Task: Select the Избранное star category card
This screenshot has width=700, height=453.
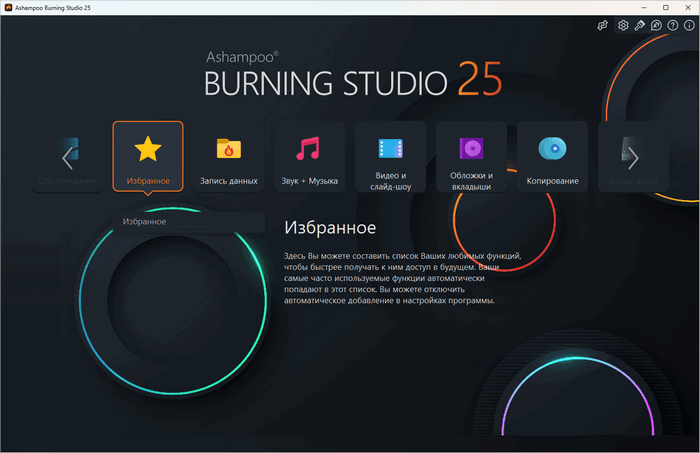Action: click(148, 156)
